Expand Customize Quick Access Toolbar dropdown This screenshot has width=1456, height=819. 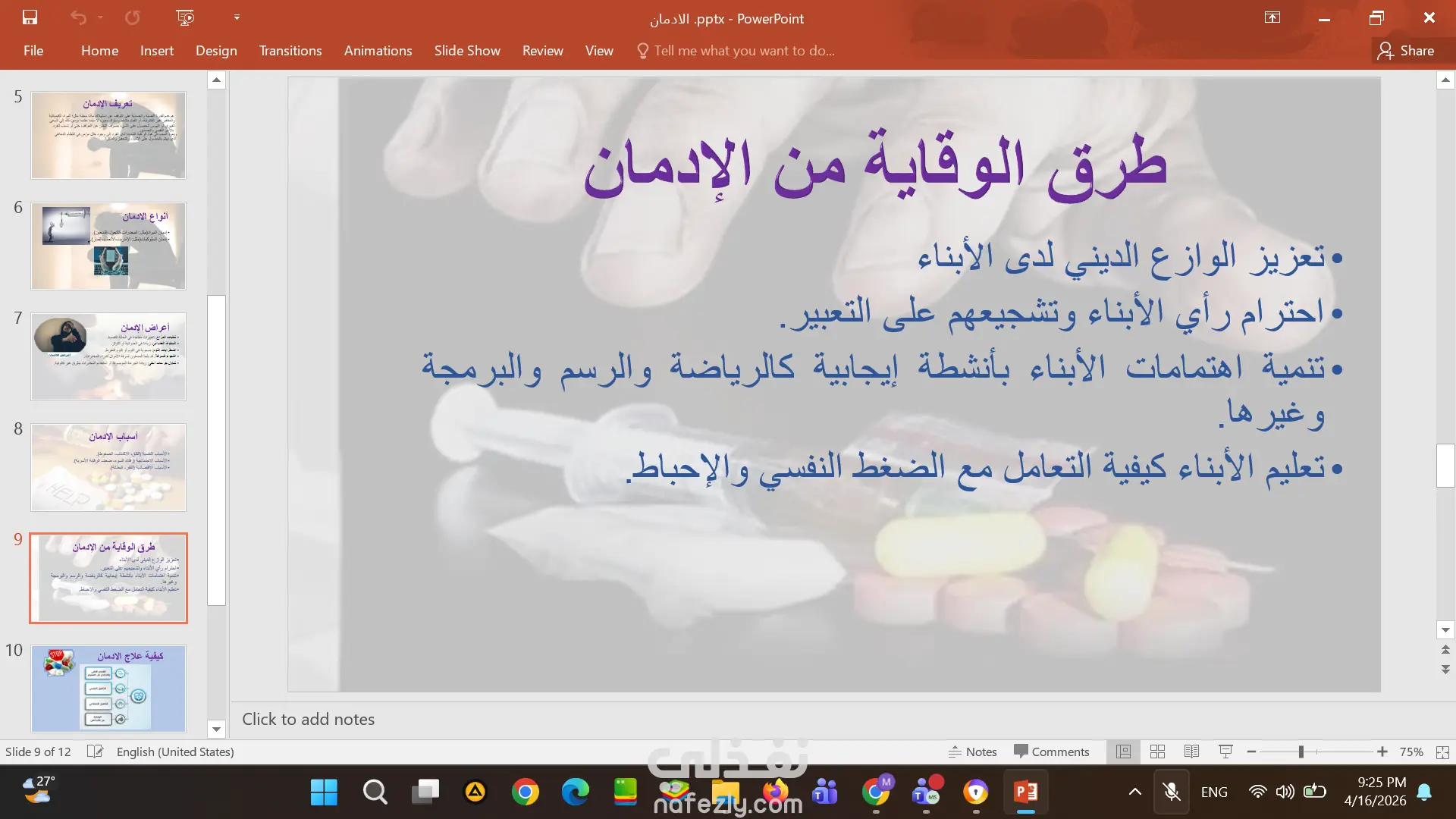(x=237, y=17)
